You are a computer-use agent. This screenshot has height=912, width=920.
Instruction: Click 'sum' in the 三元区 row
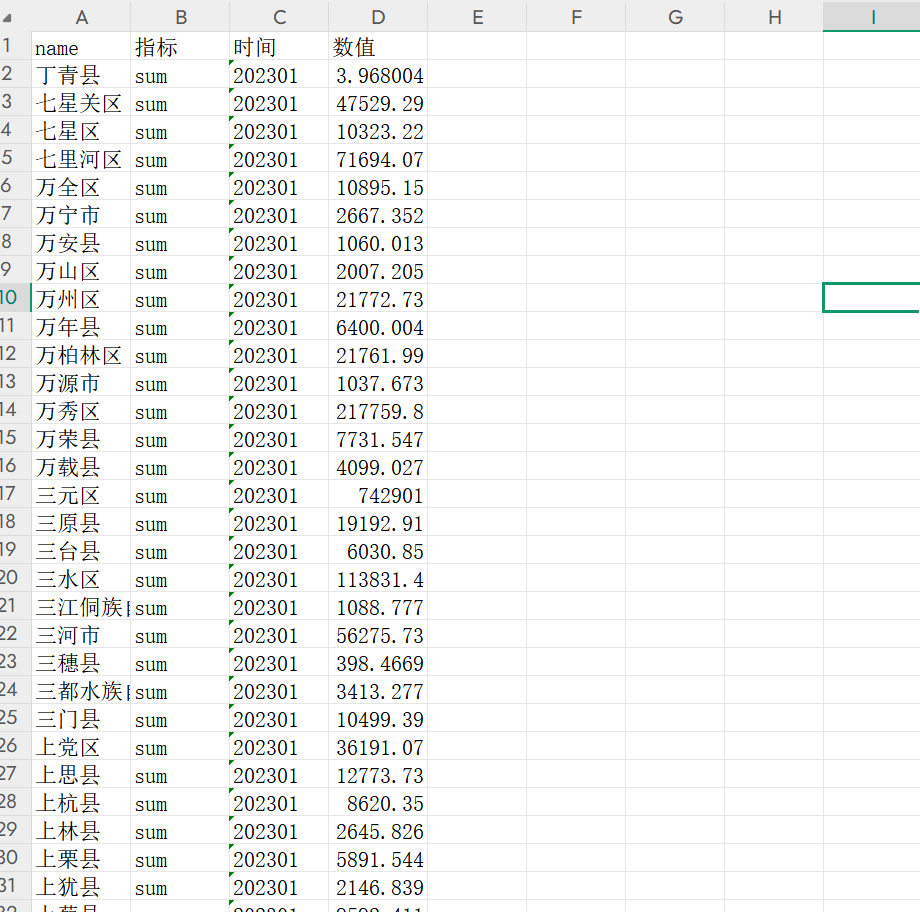click(180, 494)
